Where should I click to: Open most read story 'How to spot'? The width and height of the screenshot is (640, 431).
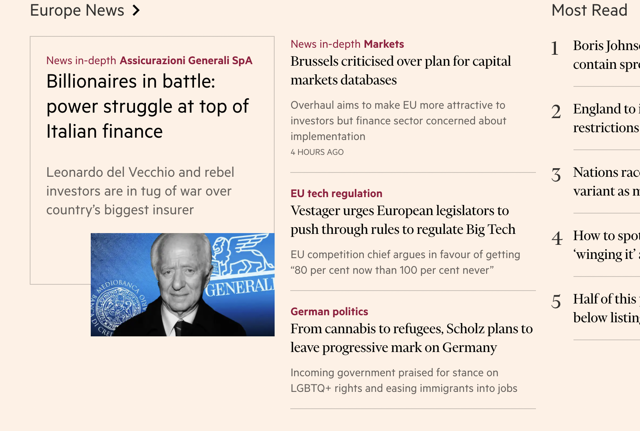pos(606,245)
